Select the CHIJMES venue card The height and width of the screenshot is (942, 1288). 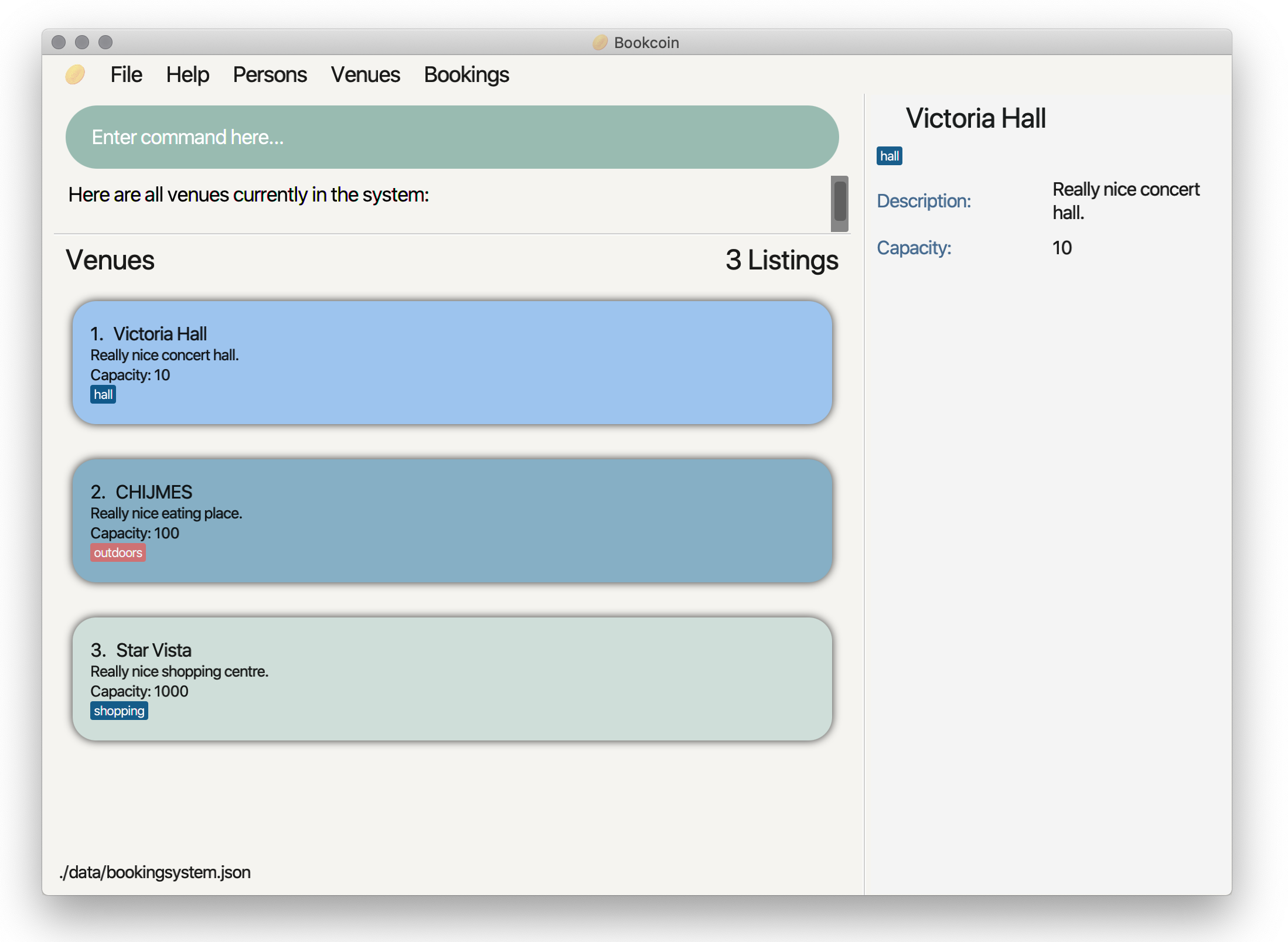point(452,521)
